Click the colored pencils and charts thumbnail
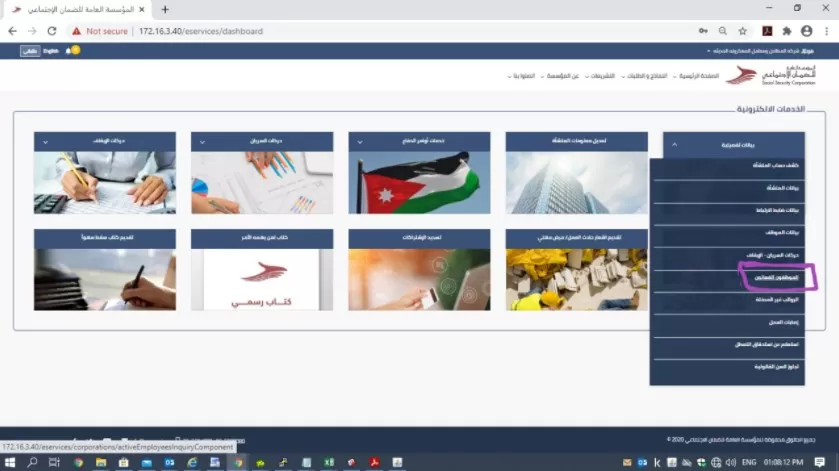This screenshot has width=839, height=471. tap(262, 183)
